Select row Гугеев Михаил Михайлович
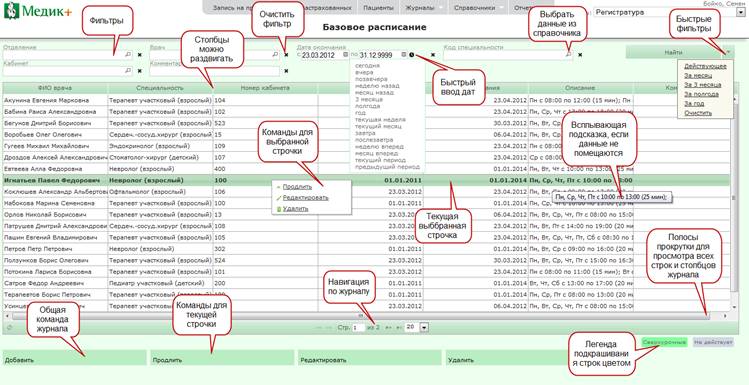 click(366, 146)
